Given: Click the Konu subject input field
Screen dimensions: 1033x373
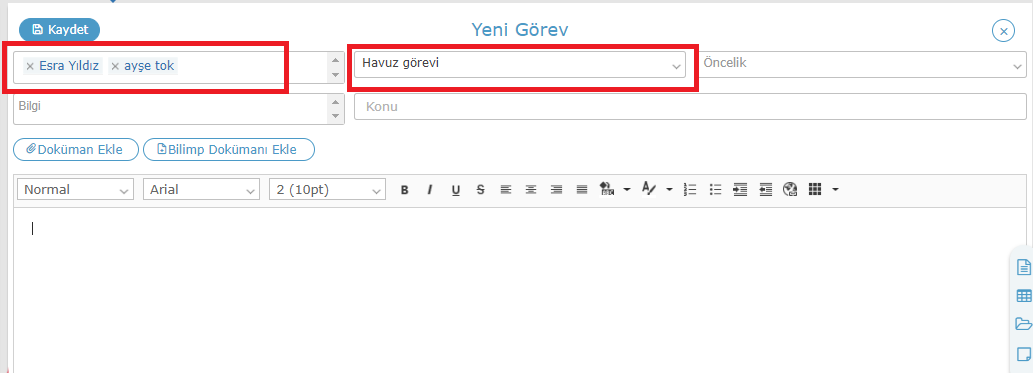Looking at the screenshot, I should tap(690, 107).
